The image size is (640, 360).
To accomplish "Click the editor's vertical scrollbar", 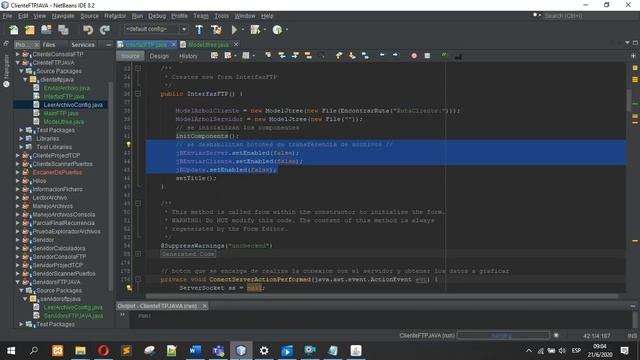I will click(629, 100).
